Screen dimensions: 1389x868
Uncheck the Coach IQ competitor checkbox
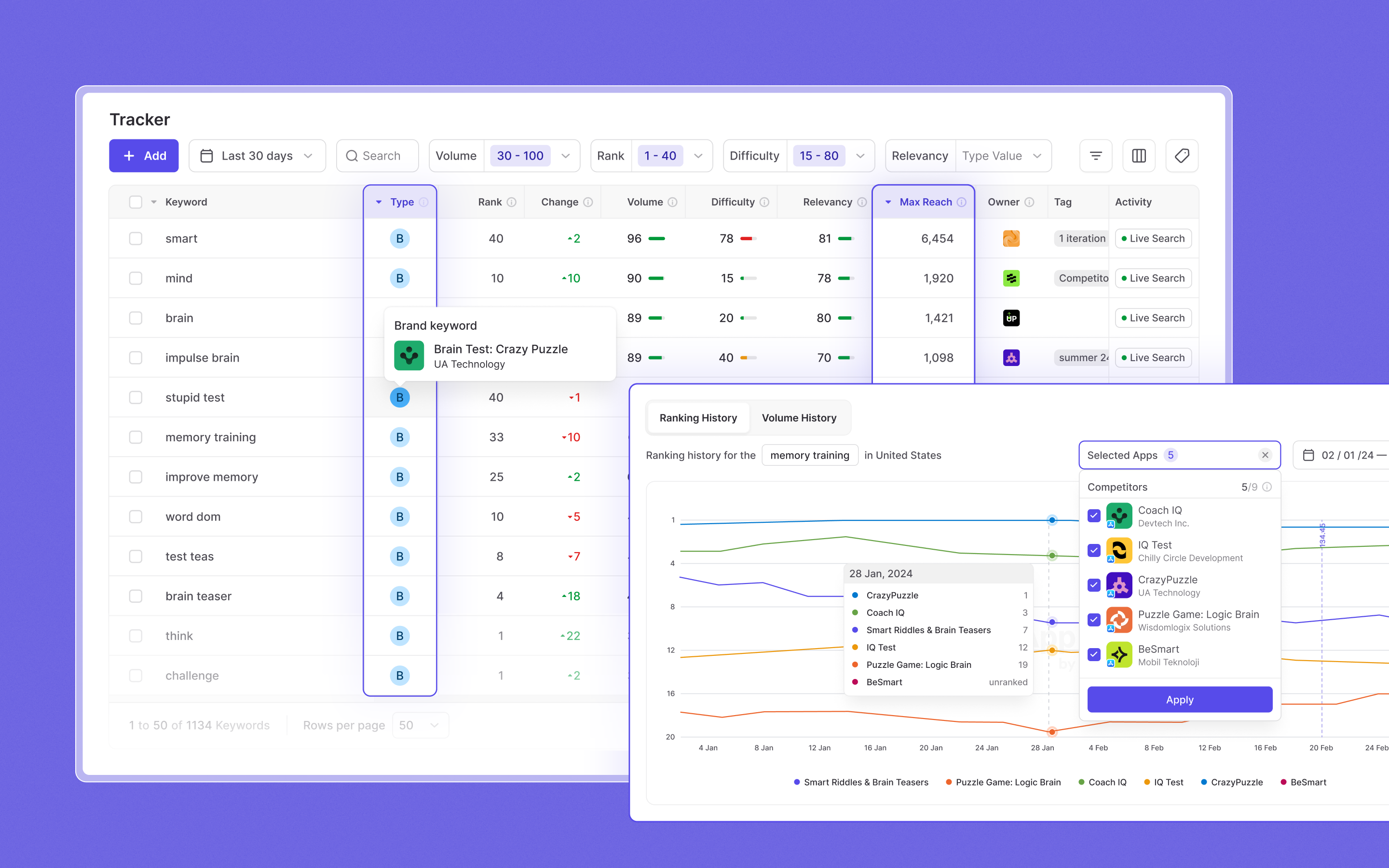tap(1094, 515)
